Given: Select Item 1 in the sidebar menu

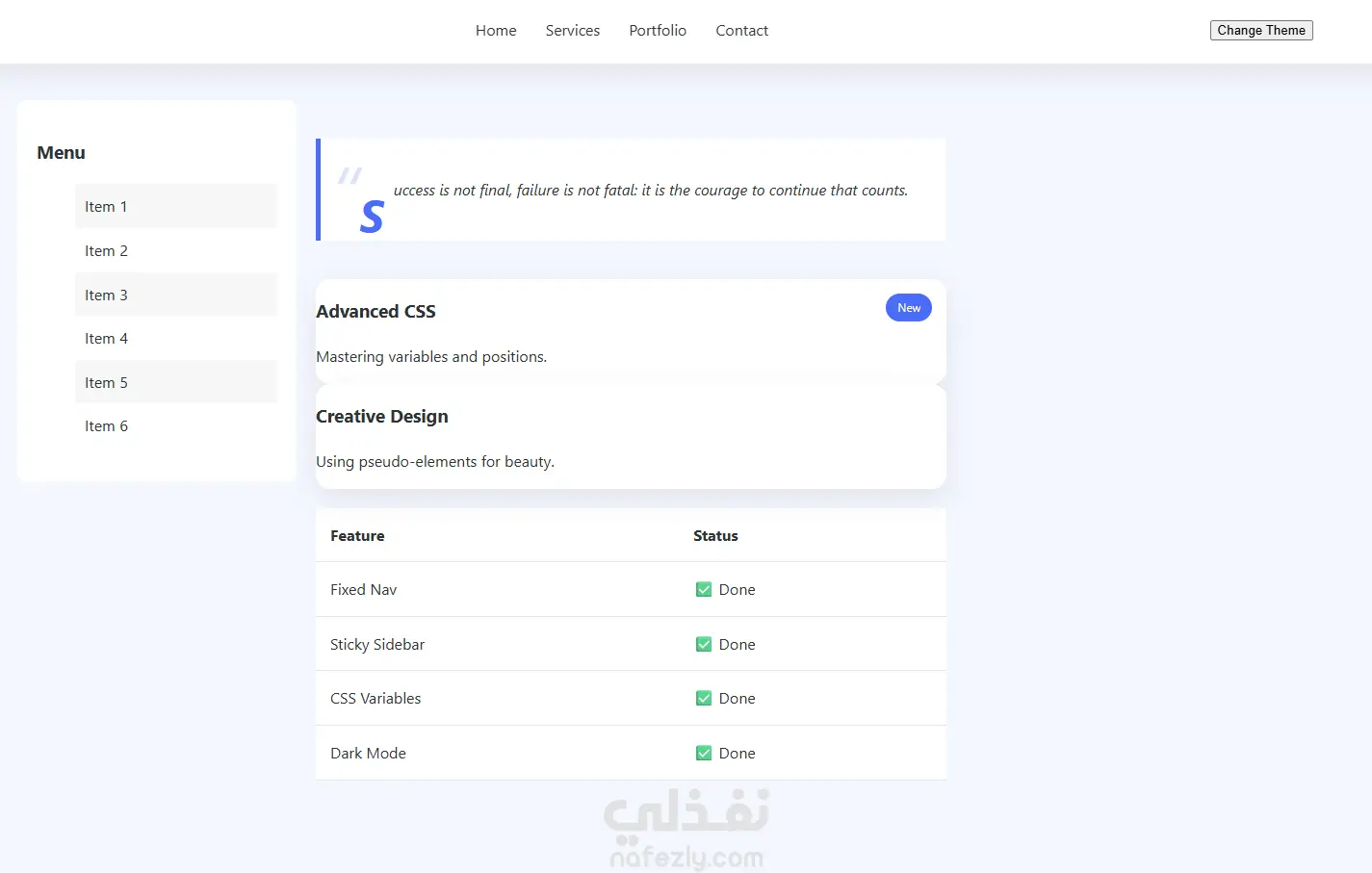Looking at the screenshot, I should [106, 207].
